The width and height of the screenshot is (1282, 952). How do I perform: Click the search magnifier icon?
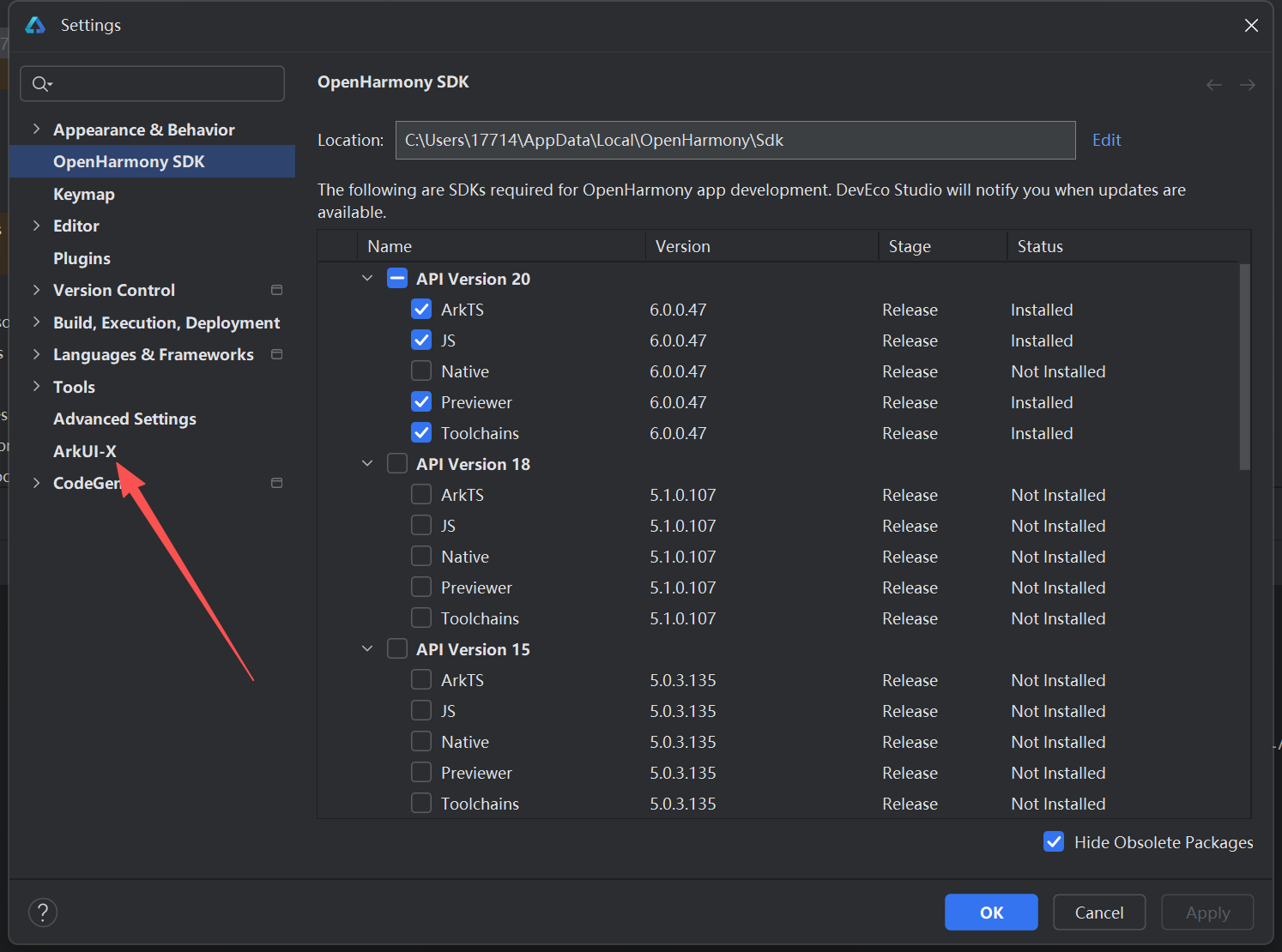[41, 83]
